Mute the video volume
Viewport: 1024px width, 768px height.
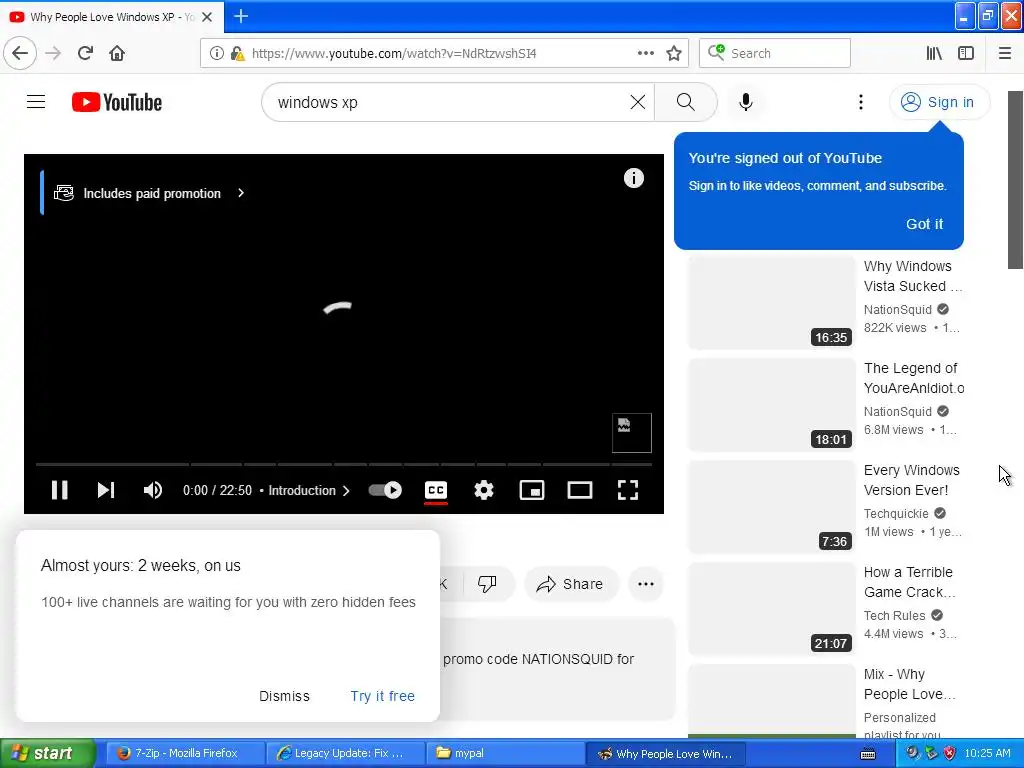coord(153,490)
